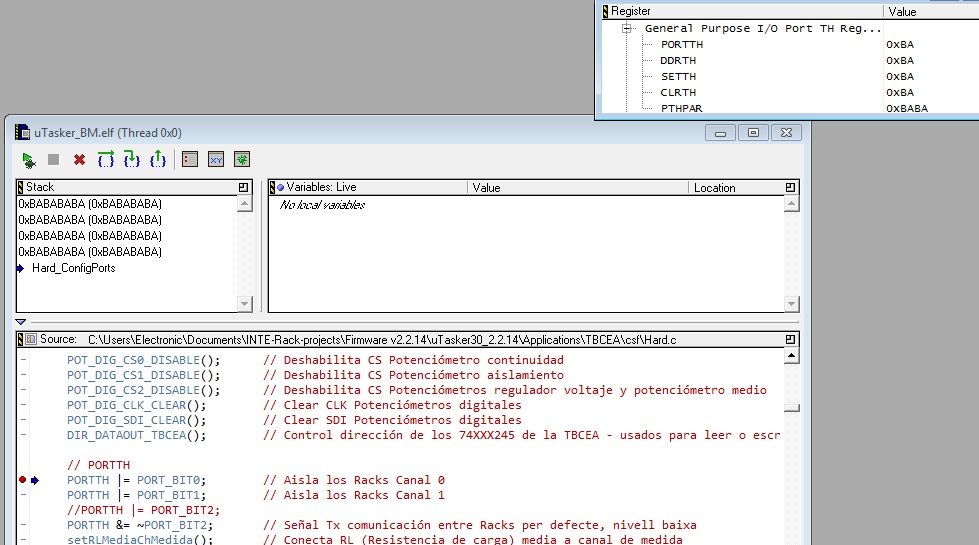Set breakpoint at PORTTH |= PORT_BIT1 line marker

pos(23,495)
